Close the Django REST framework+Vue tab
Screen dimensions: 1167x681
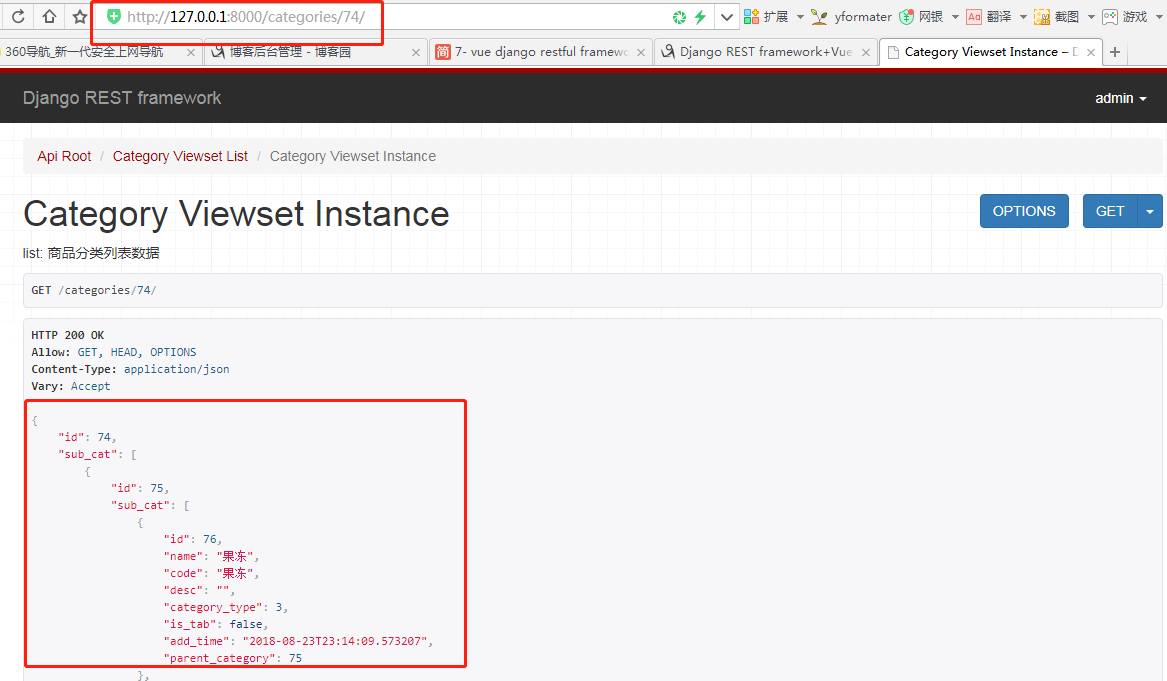point(866,53)
